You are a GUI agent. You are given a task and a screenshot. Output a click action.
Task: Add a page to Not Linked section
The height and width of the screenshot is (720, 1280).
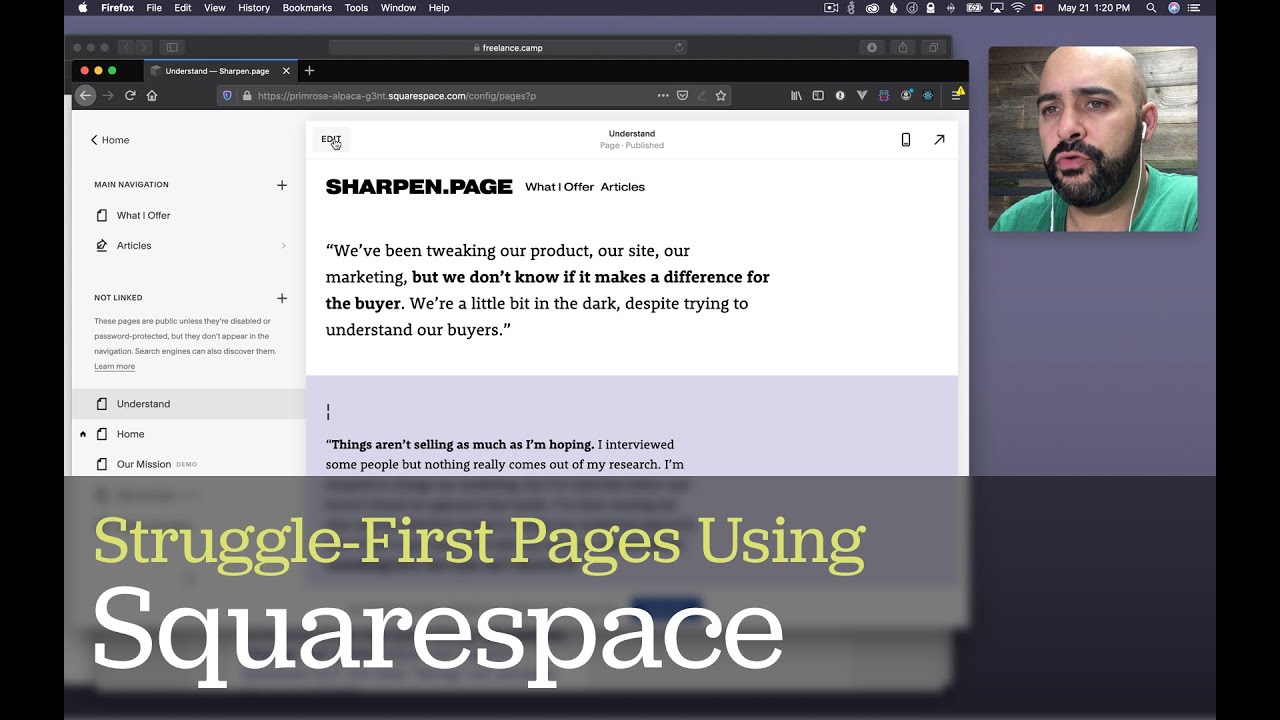click(x=282, y=298)
